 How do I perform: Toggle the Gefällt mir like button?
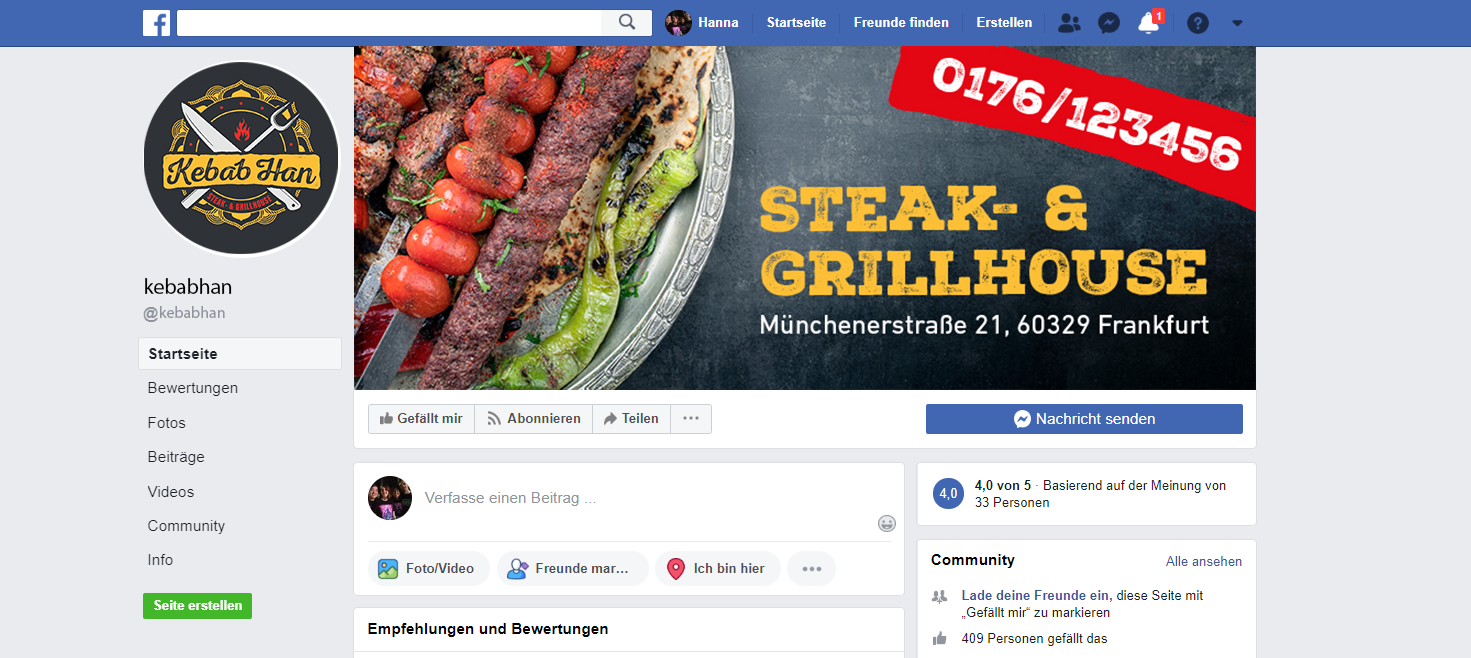(x=421, y=419)
